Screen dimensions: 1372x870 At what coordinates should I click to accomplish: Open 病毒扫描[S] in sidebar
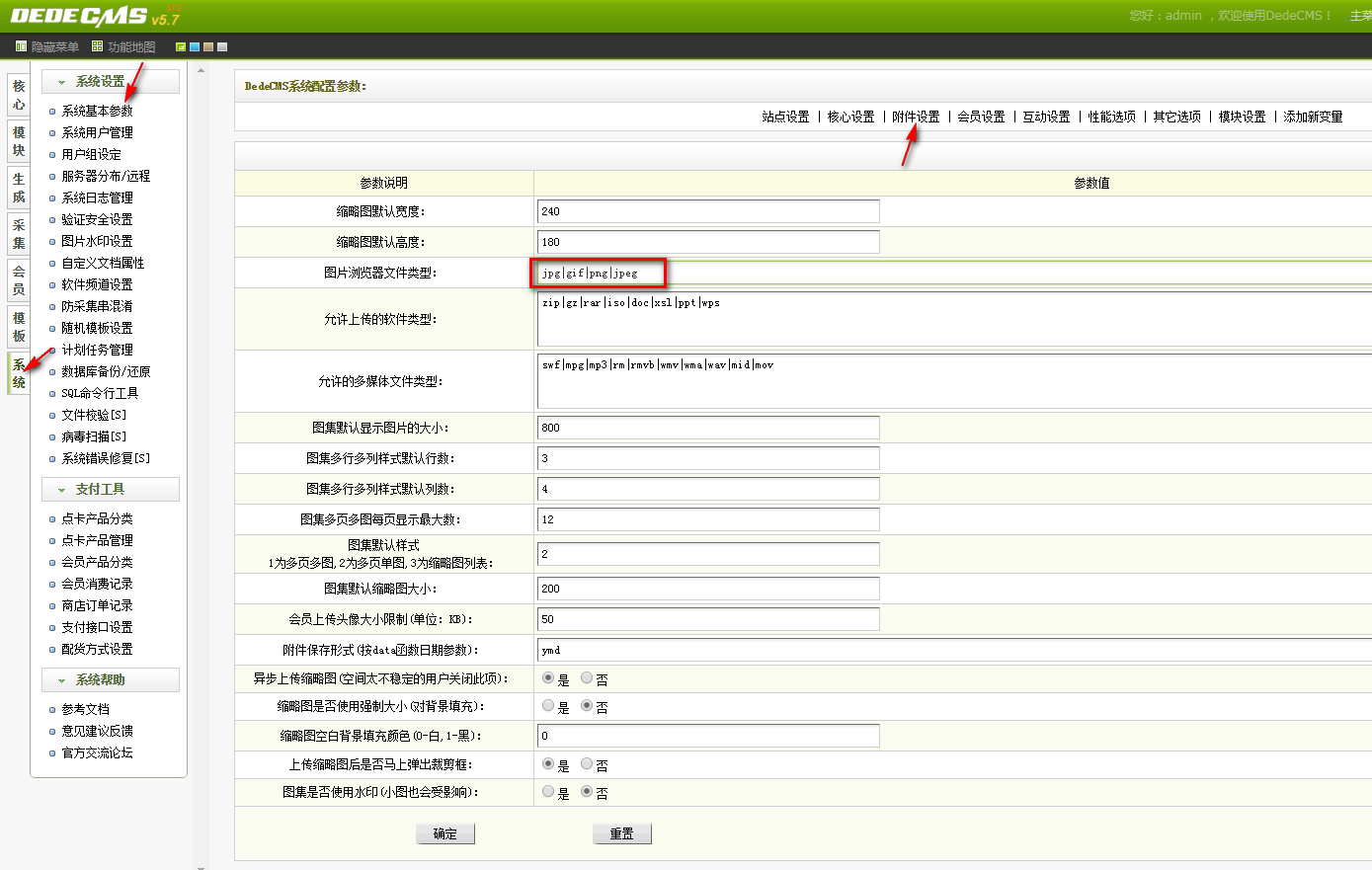[x=94, y=436]
